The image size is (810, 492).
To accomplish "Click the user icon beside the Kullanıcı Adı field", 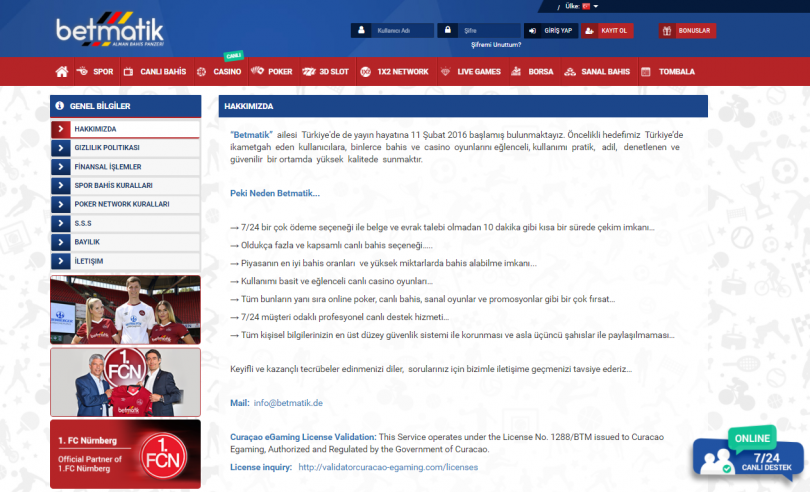I will click(362, 30).
